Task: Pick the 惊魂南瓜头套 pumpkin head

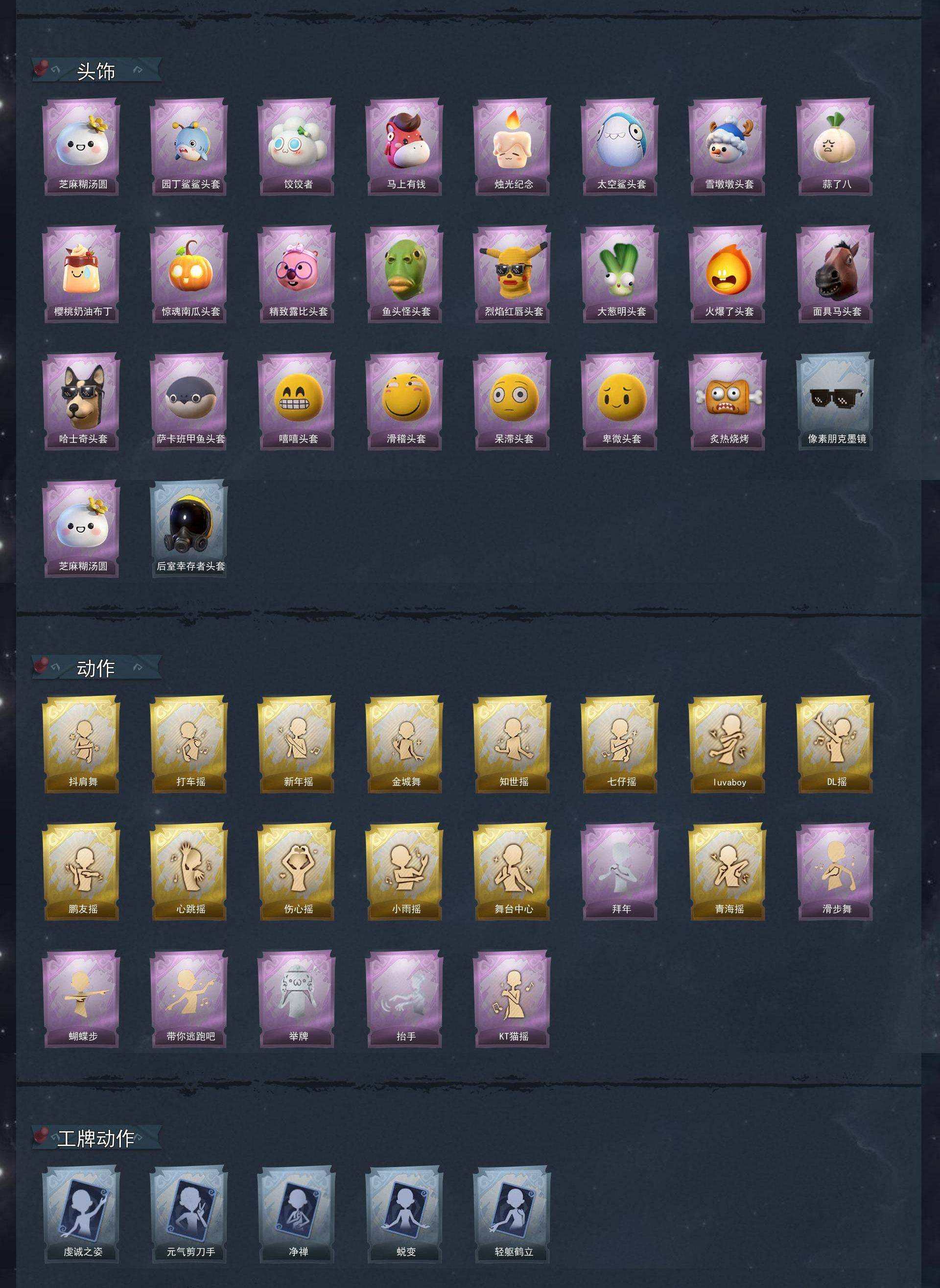Action: 189,274
